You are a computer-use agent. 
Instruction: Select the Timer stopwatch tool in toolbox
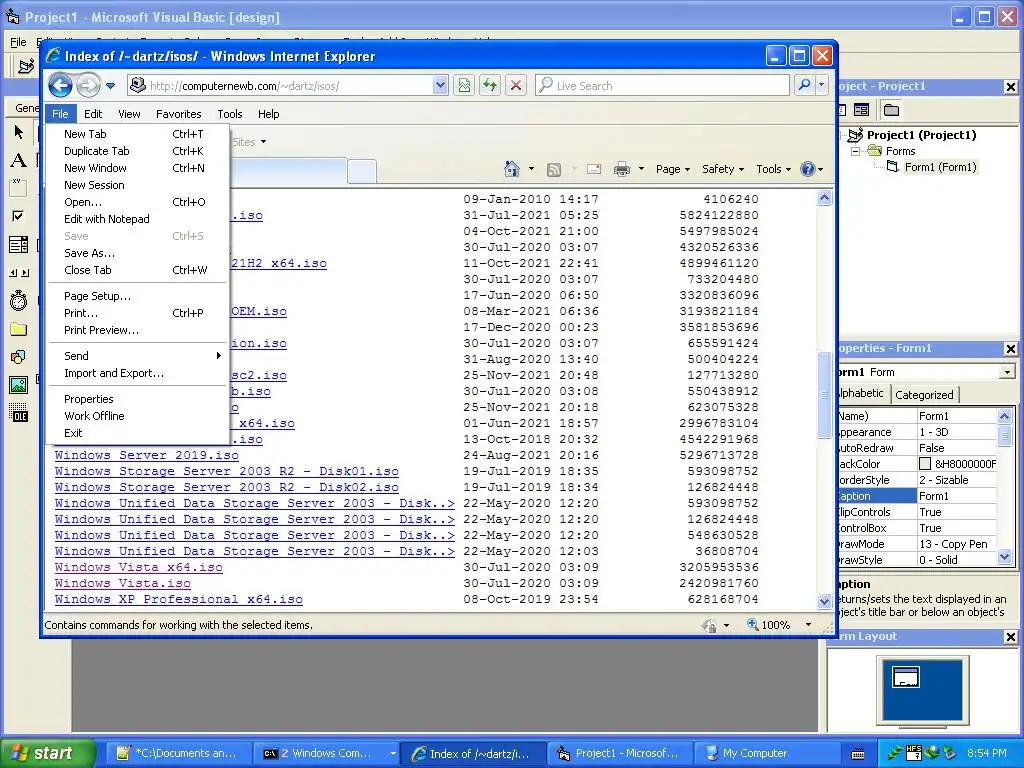19,300
